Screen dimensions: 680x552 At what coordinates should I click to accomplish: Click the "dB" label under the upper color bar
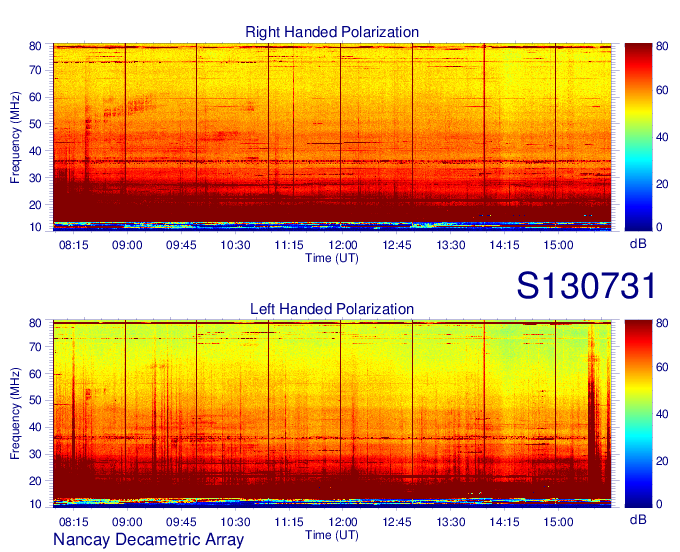pyautogui.click(x=638, y=244)
